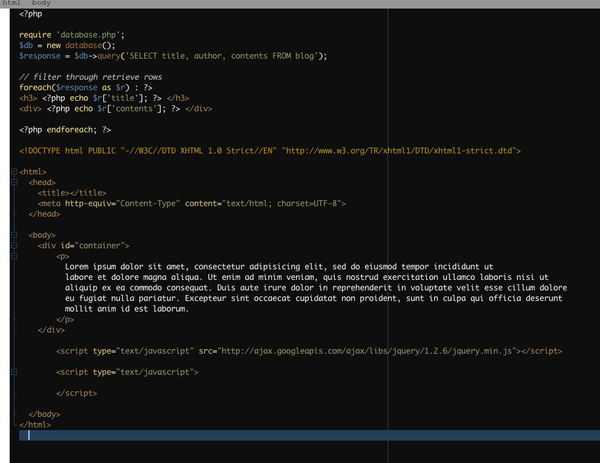Screen dimensions: 600x463
Task: Collapse the head tag fold marker
Action: pyautogui.click(x=14, y=182)
